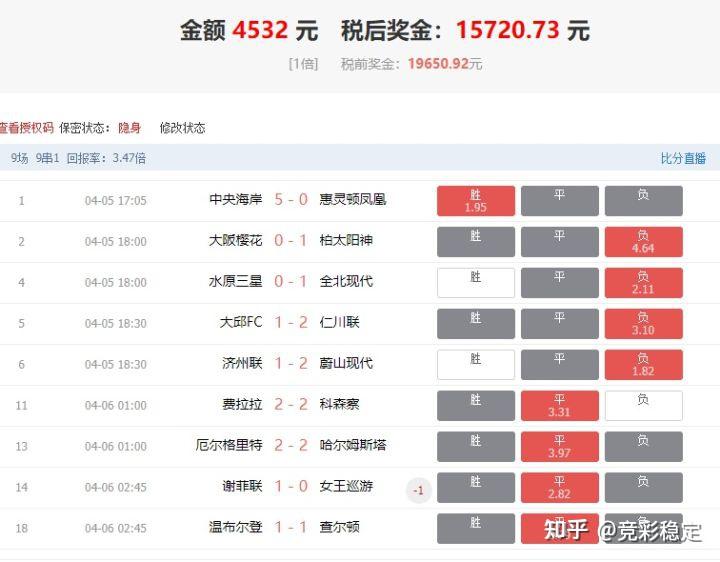
Task: Click the 仁川联 team name
Action: [339, 322]
